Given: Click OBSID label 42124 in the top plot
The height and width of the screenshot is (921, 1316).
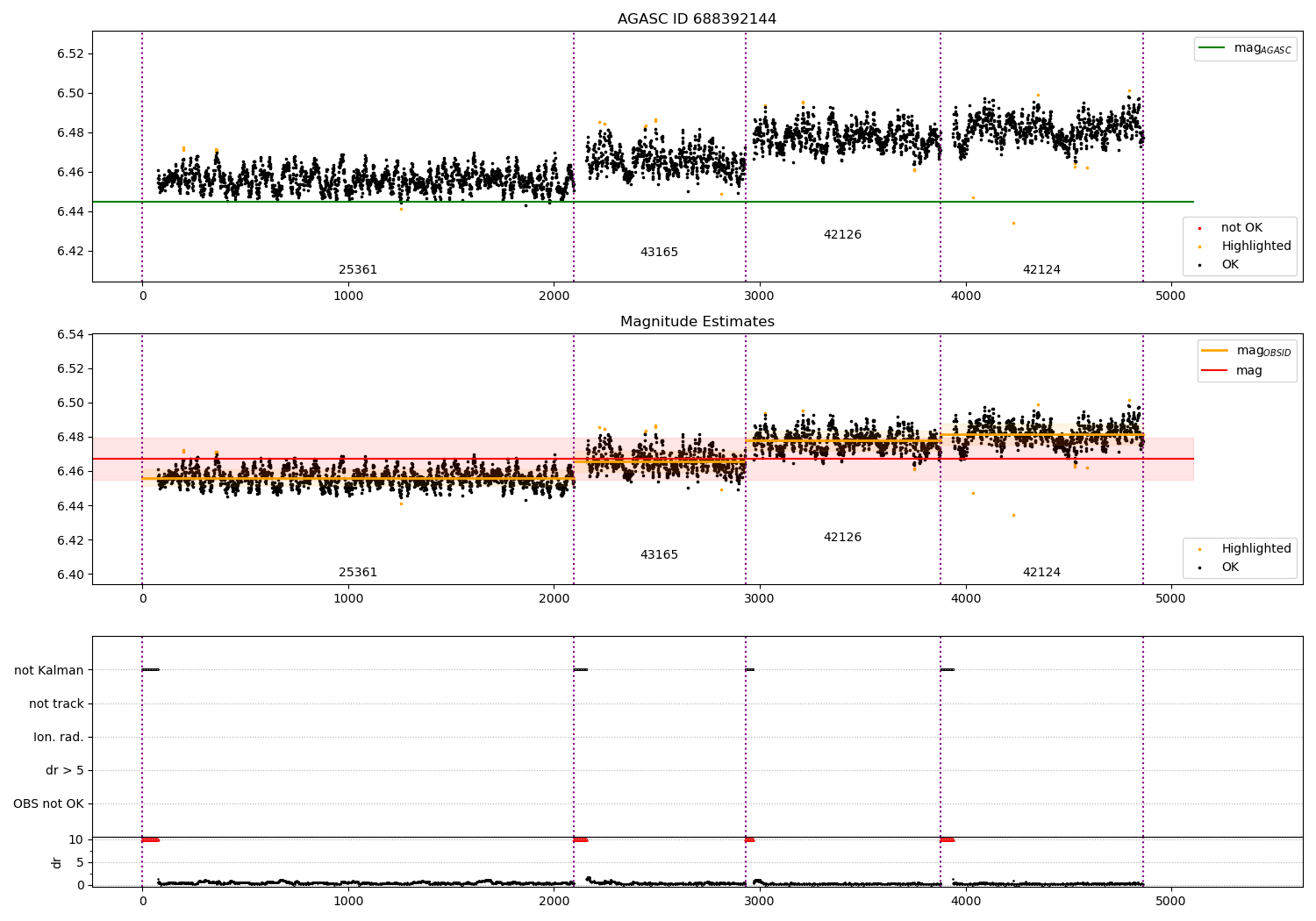Looking at the screenshot, I should click(1041, 270).
